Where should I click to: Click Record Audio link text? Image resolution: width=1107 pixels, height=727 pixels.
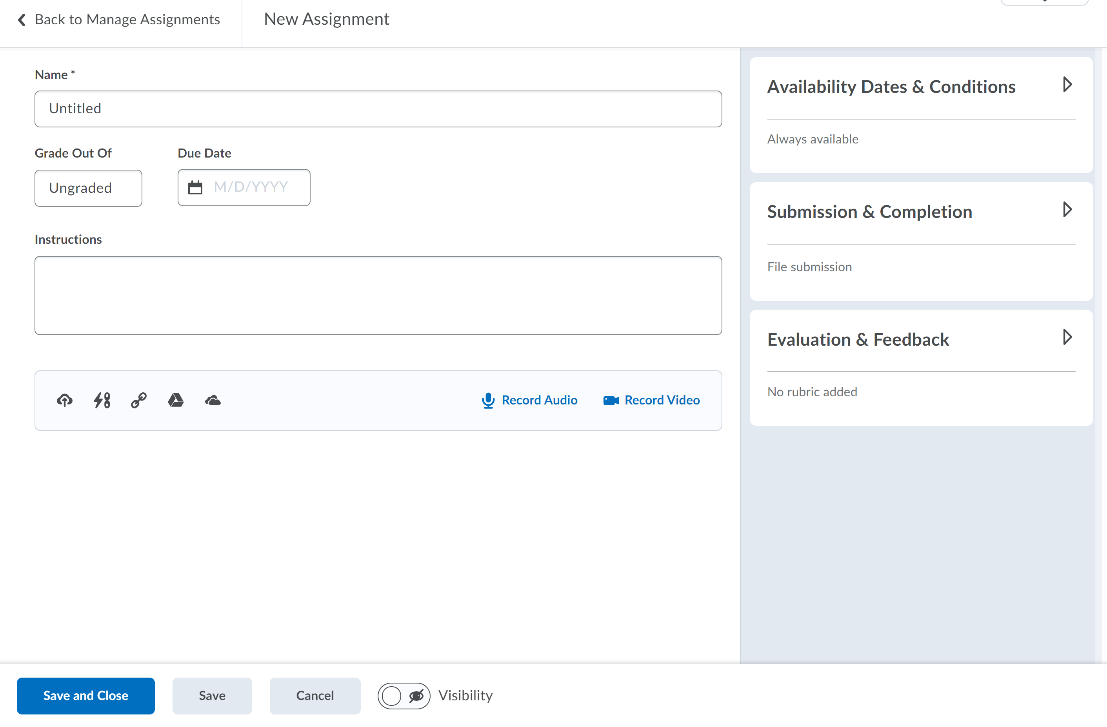click(x=539, y=400)
